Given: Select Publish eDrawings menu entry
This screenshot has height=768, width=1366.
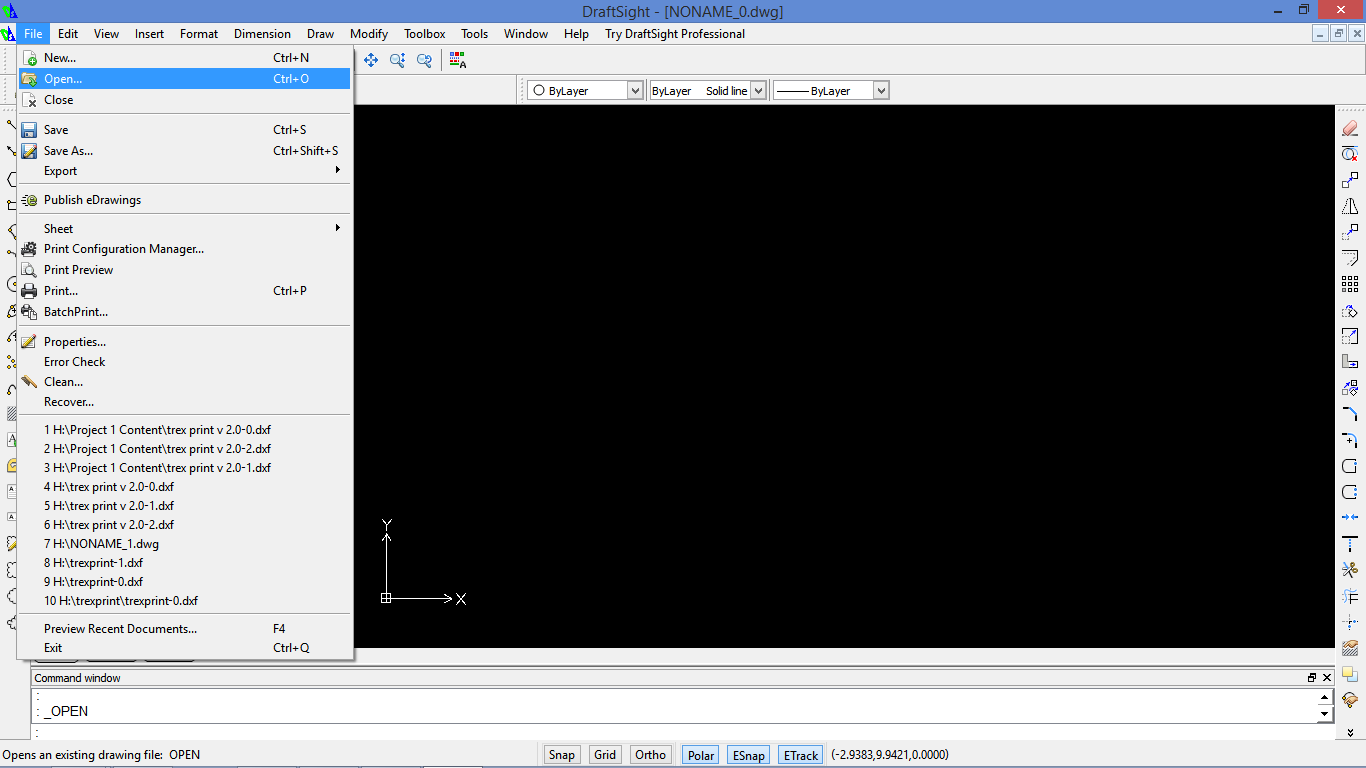Looking at the screenshot, I should 185,200.
